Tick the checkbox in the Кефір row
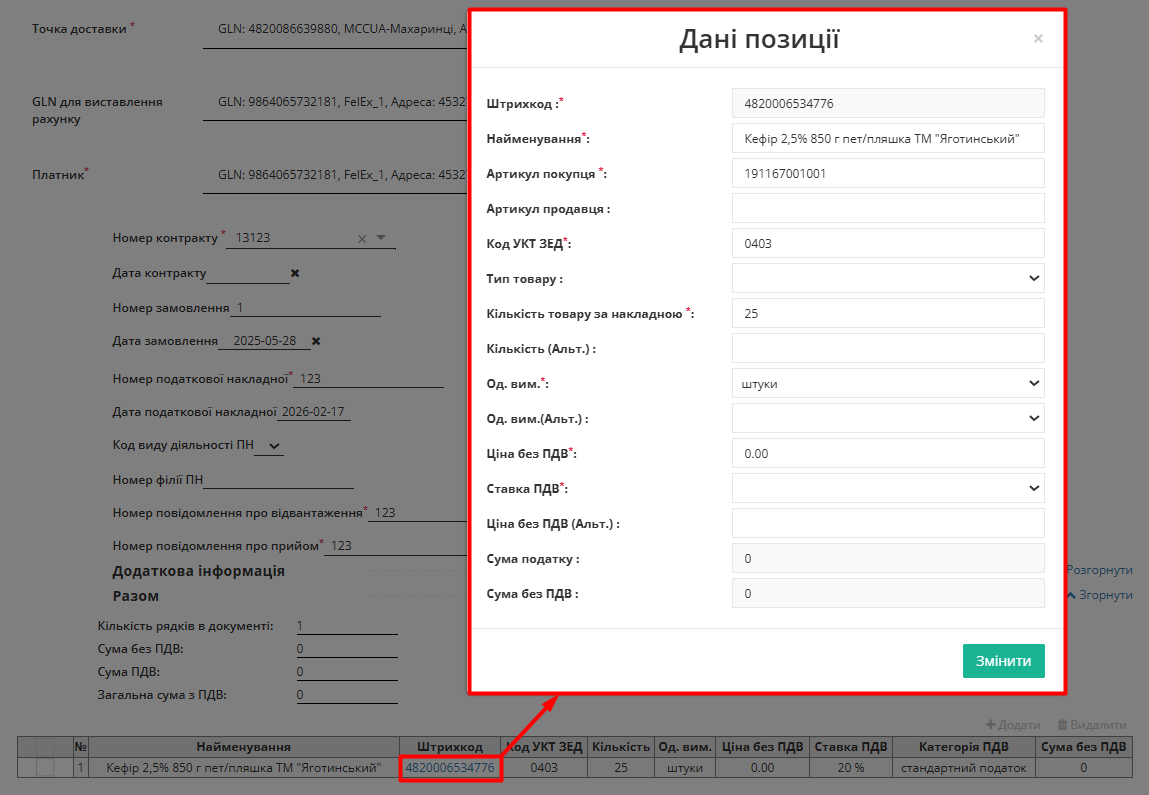This screenshot has width=1149, height=795. (45, 768)
